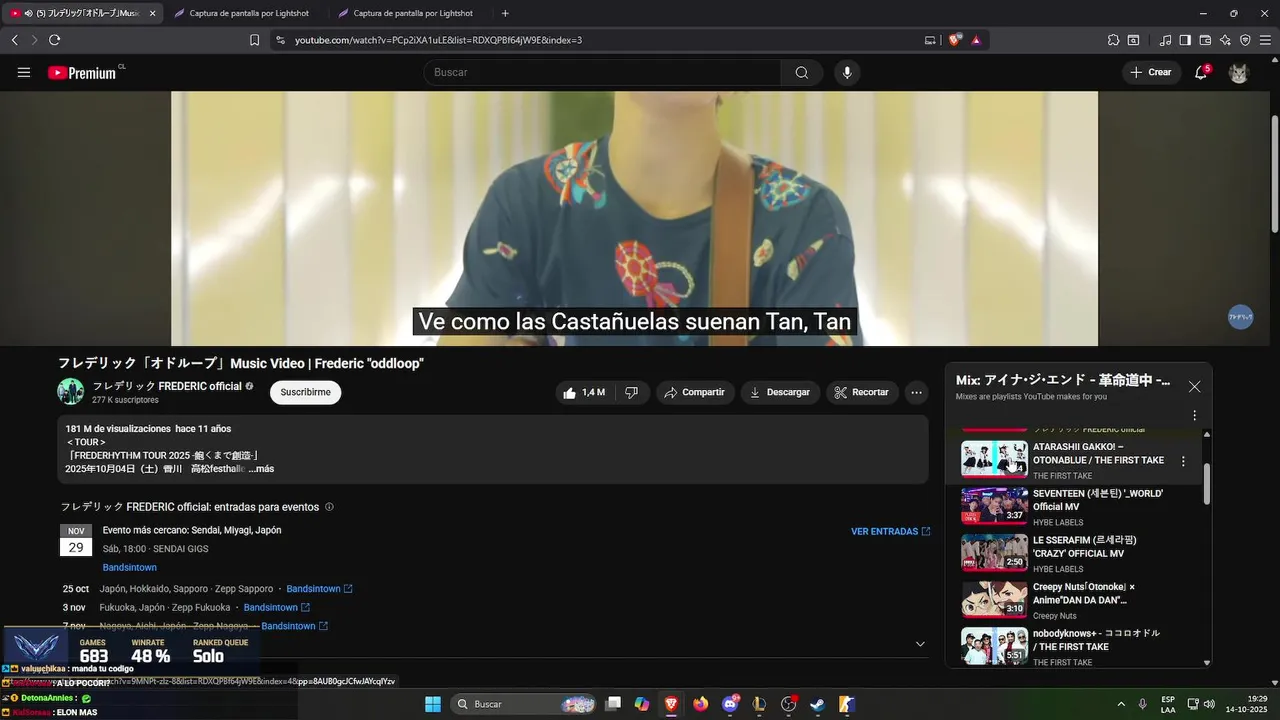This screenshot has height=720, width=1280.
Task: Open Bandsintown link for Zepp Sapporo
Action: pyautogui.click(x=319, y=589)
